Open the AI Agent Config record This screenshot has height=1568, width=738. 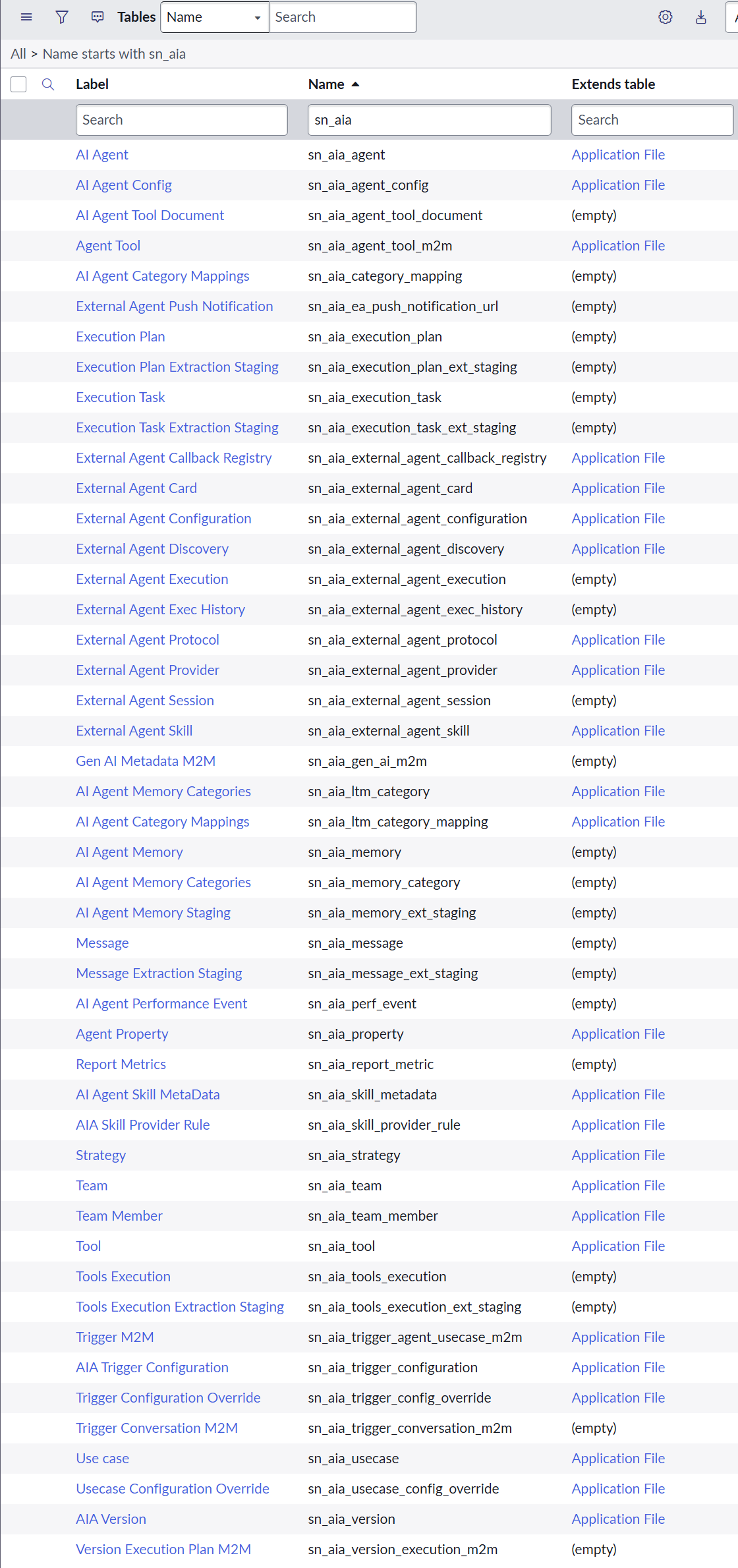tap(124, 185)
